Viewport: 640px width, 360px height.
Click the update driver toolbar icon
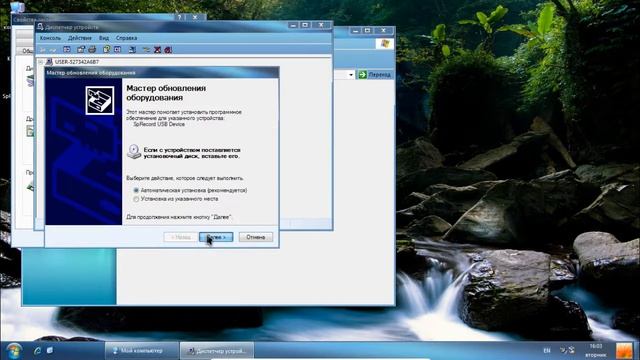(146, 50)
